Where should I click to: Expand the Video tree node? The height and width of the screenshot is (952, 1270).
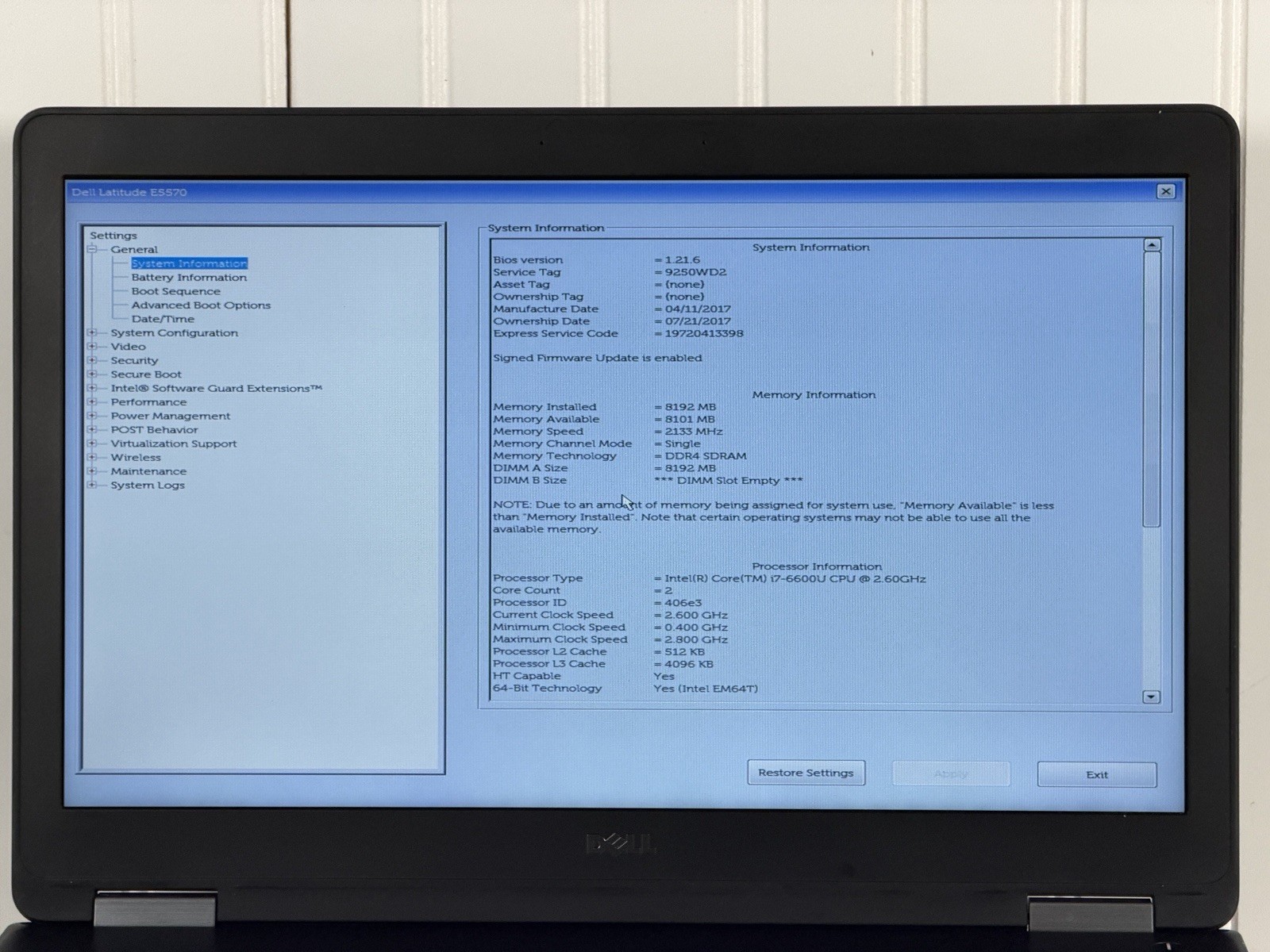[92, 347]
